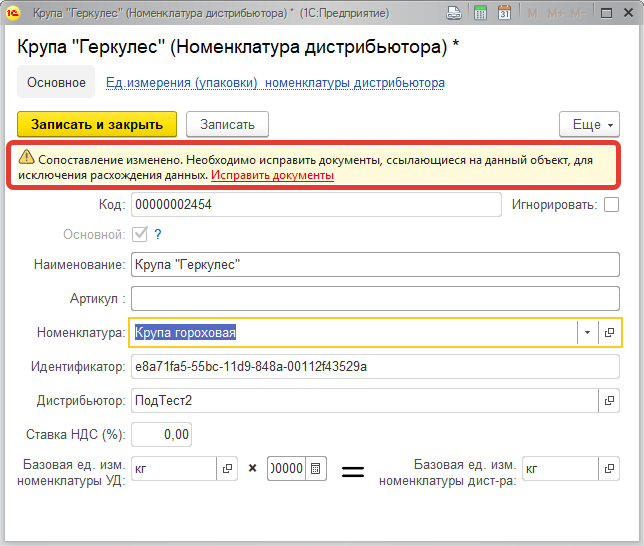Click the form heading Крупа "Геркулес" (Номенклатура дистрибьютора)
The image size is (644, 546).
pyautogui.click(x=238, y=46)
